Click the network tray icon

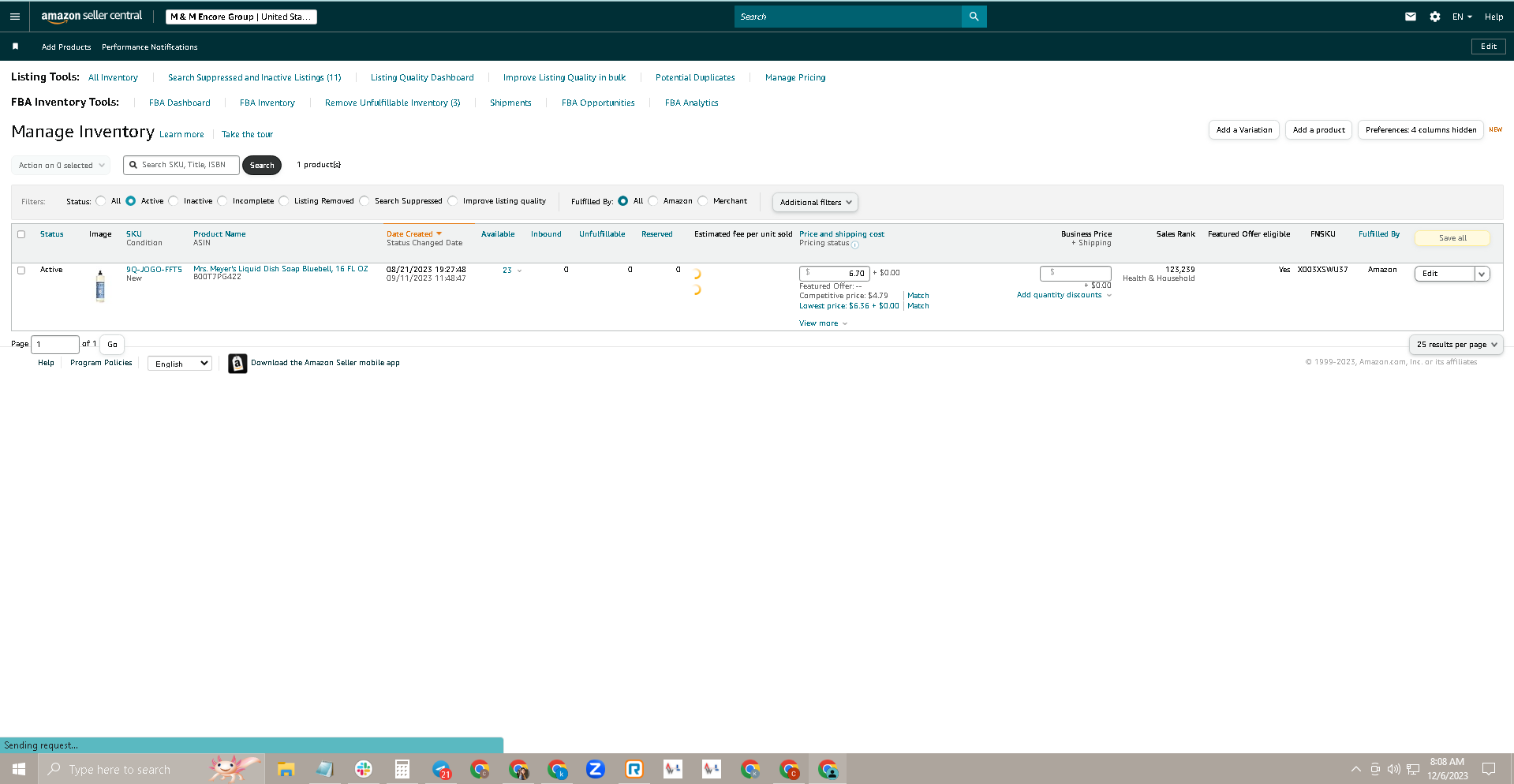[x=1413, y=769]
